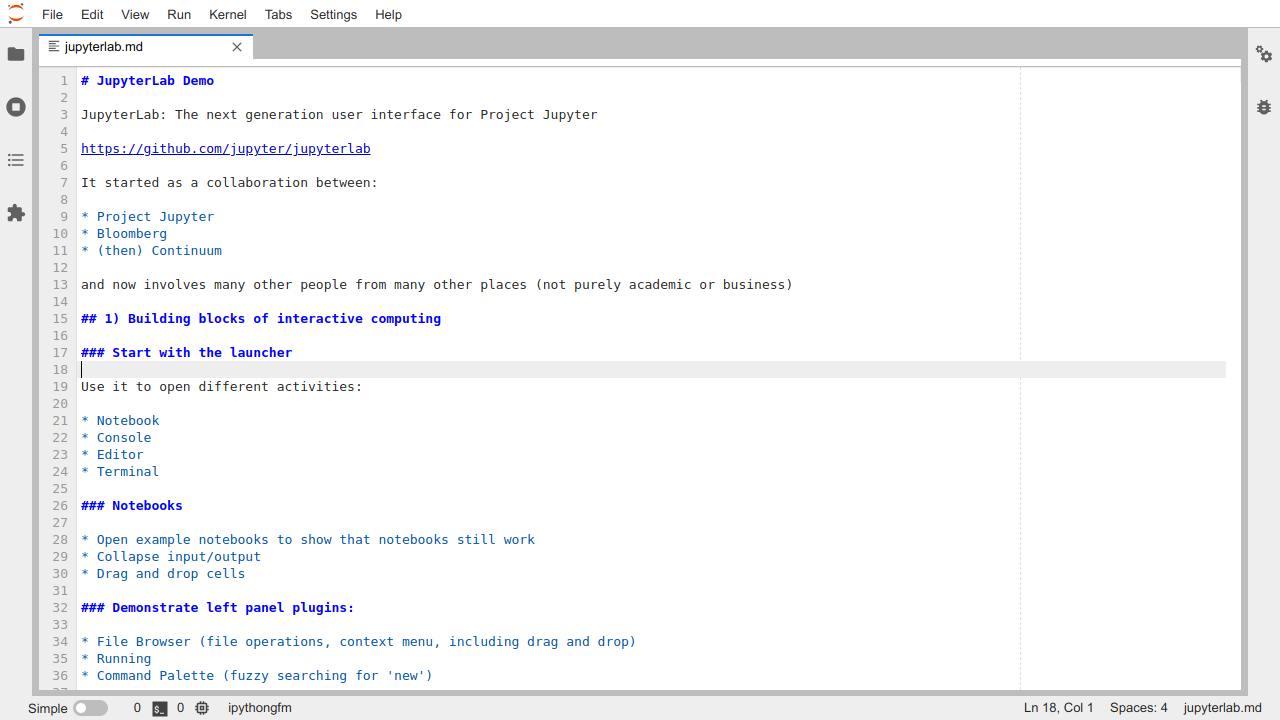Click Spaces: 4 indentation setting
The height and width of the screenshot is (720, 1280).
1139,708
